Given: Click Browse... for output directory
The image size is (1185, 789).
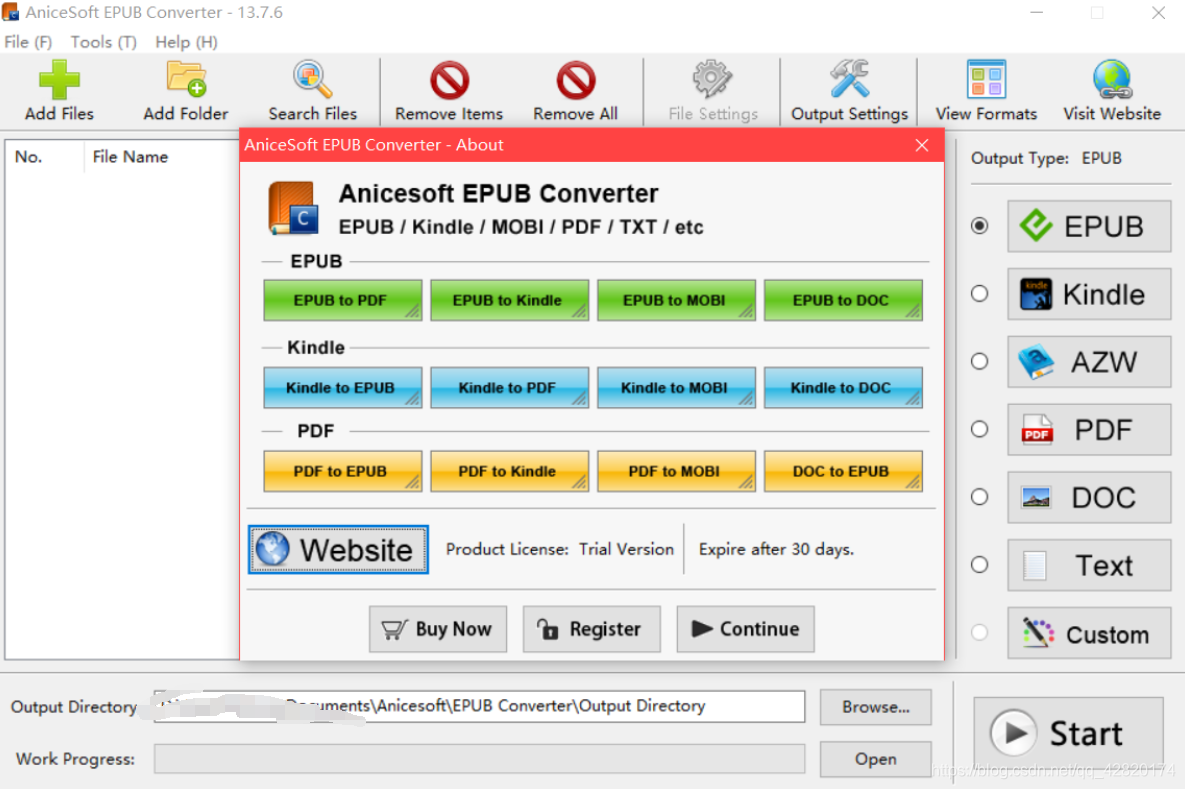Looking at the screenshot, I should (876, 707).
